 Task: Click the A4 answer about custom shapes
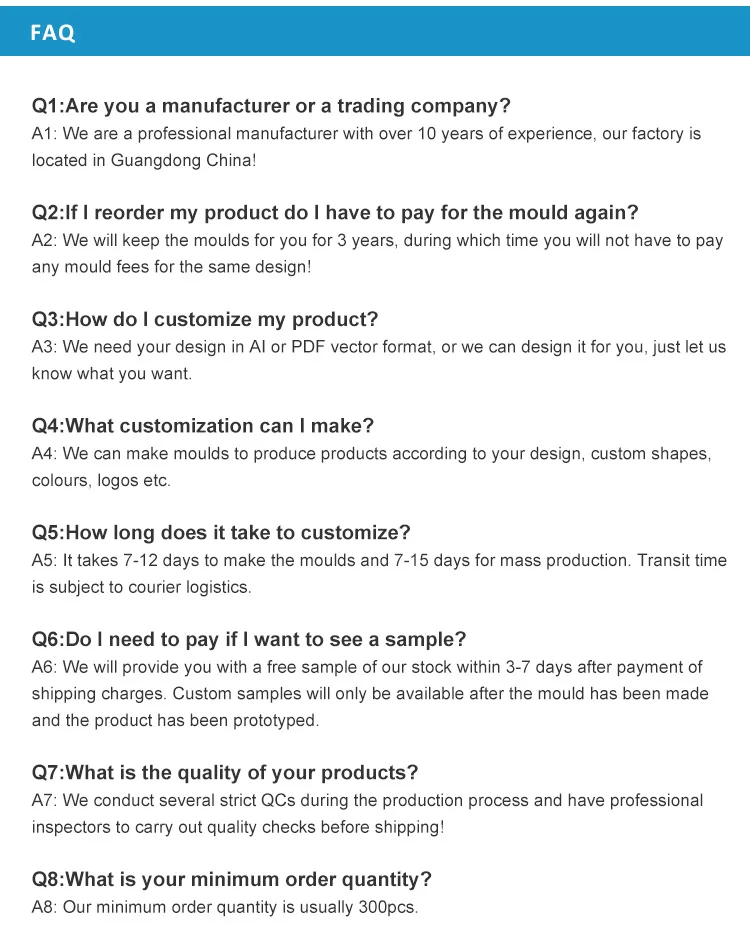coord(371,466)
